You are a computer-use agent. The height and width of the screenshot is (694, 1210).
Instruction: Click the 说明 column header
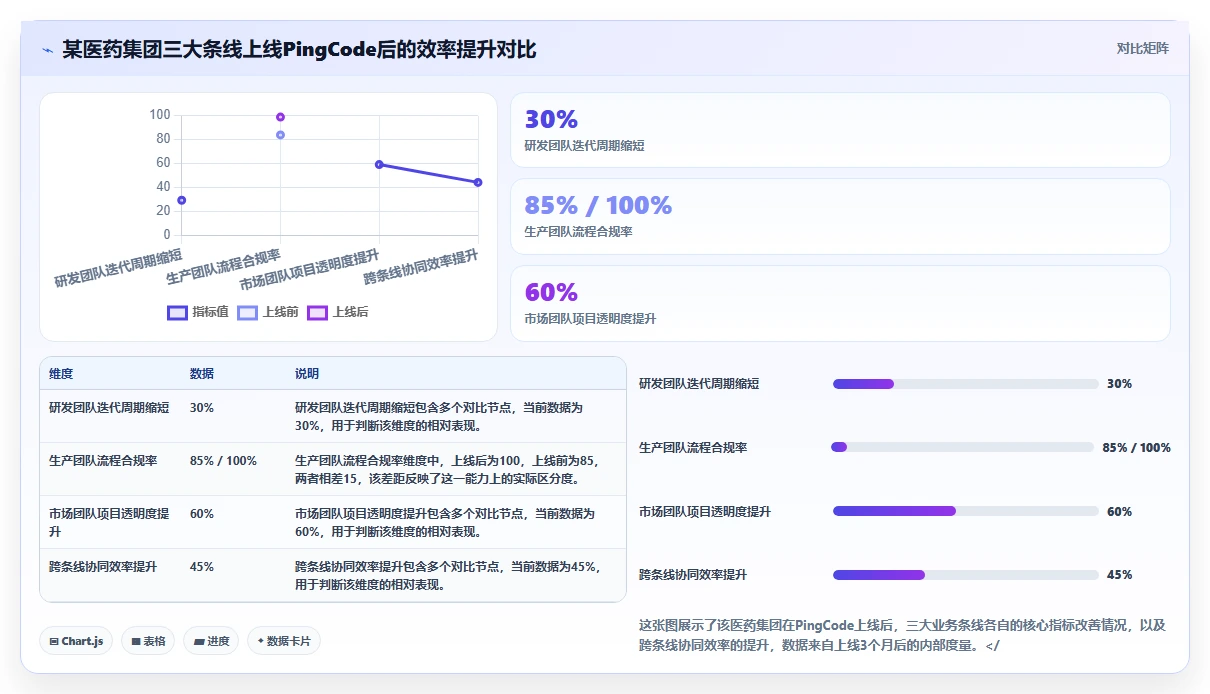(x=307, y=374)
